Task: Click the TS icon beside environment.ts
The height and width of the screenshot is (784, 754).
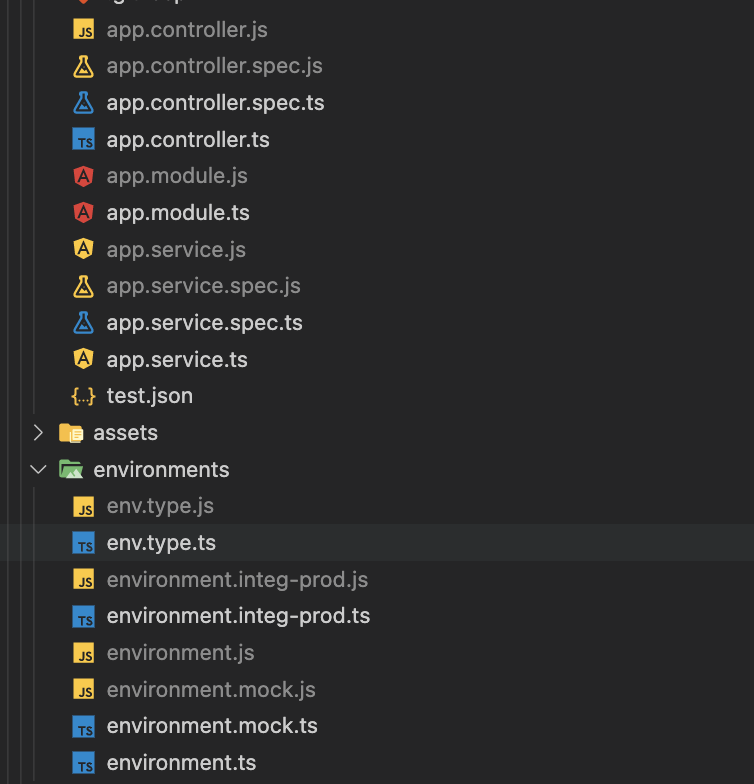Action: [x=84, y=763]
